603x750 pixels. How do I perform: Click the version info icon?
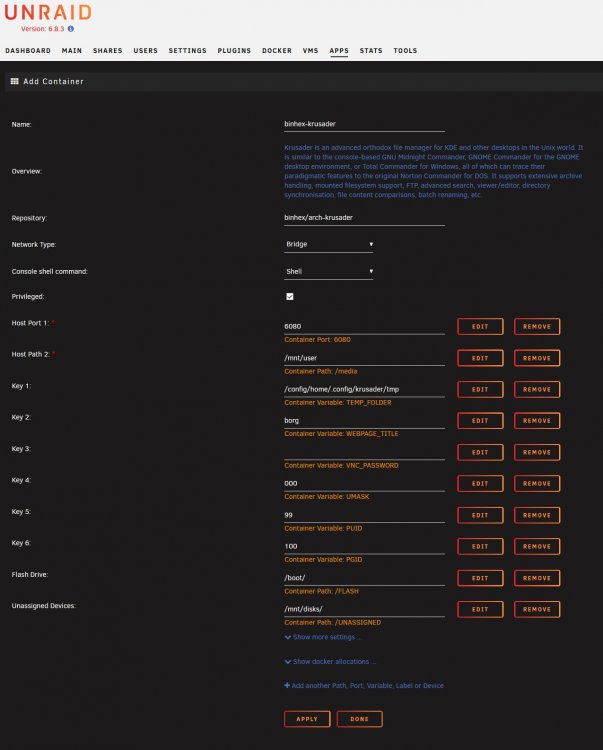tap(71, 29)
